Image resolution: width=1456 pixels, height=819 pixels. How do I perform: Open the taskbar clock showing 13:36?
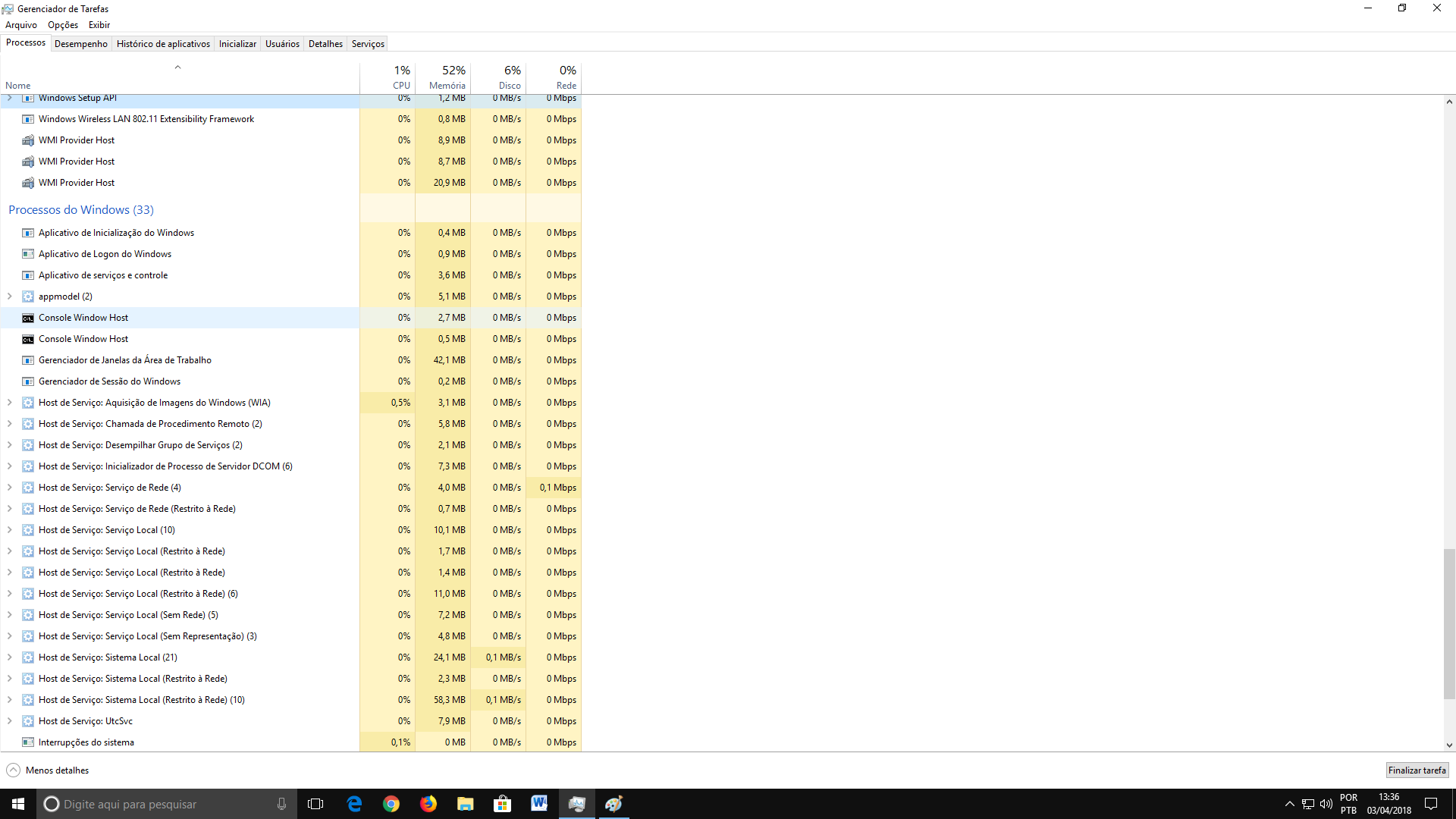coord(1389,804)
